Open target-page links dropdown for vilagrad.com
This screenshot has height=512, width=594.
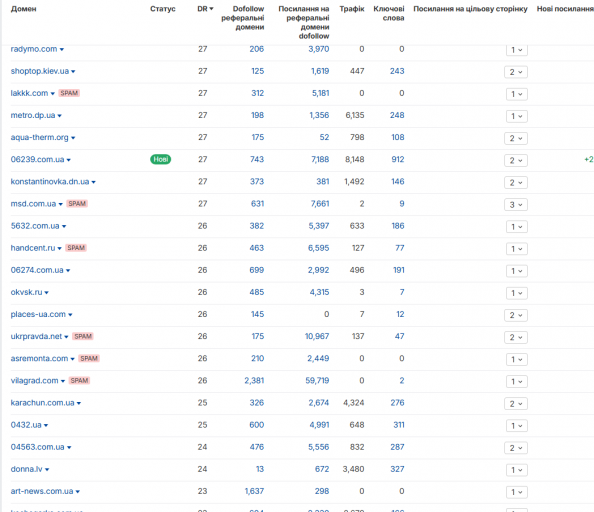point(517,382)
